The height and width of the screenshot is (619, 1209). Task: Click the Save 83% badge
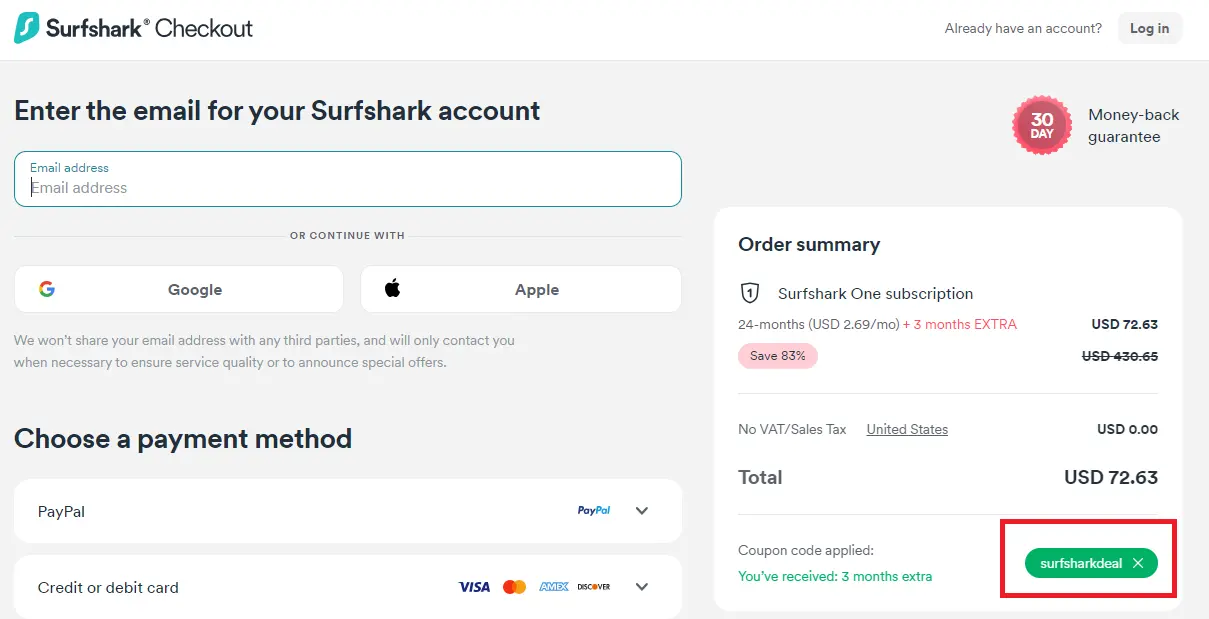click(777, 355)
